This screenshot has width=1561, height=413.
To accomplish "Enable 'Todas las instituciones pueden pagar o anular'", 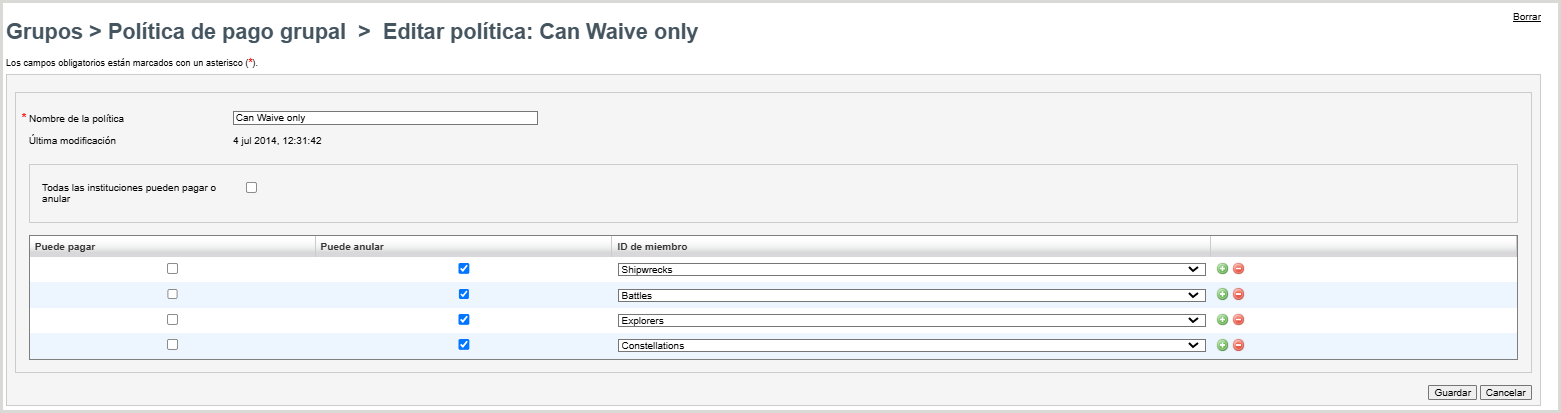I will coord(252,187).
